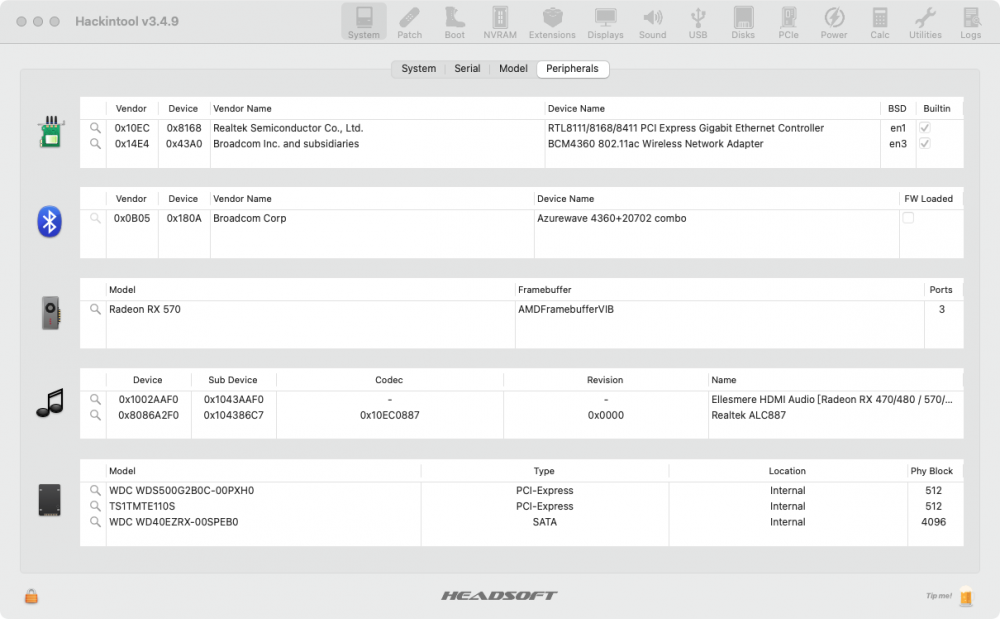Open the Calc calculator tool

point(879,23)
